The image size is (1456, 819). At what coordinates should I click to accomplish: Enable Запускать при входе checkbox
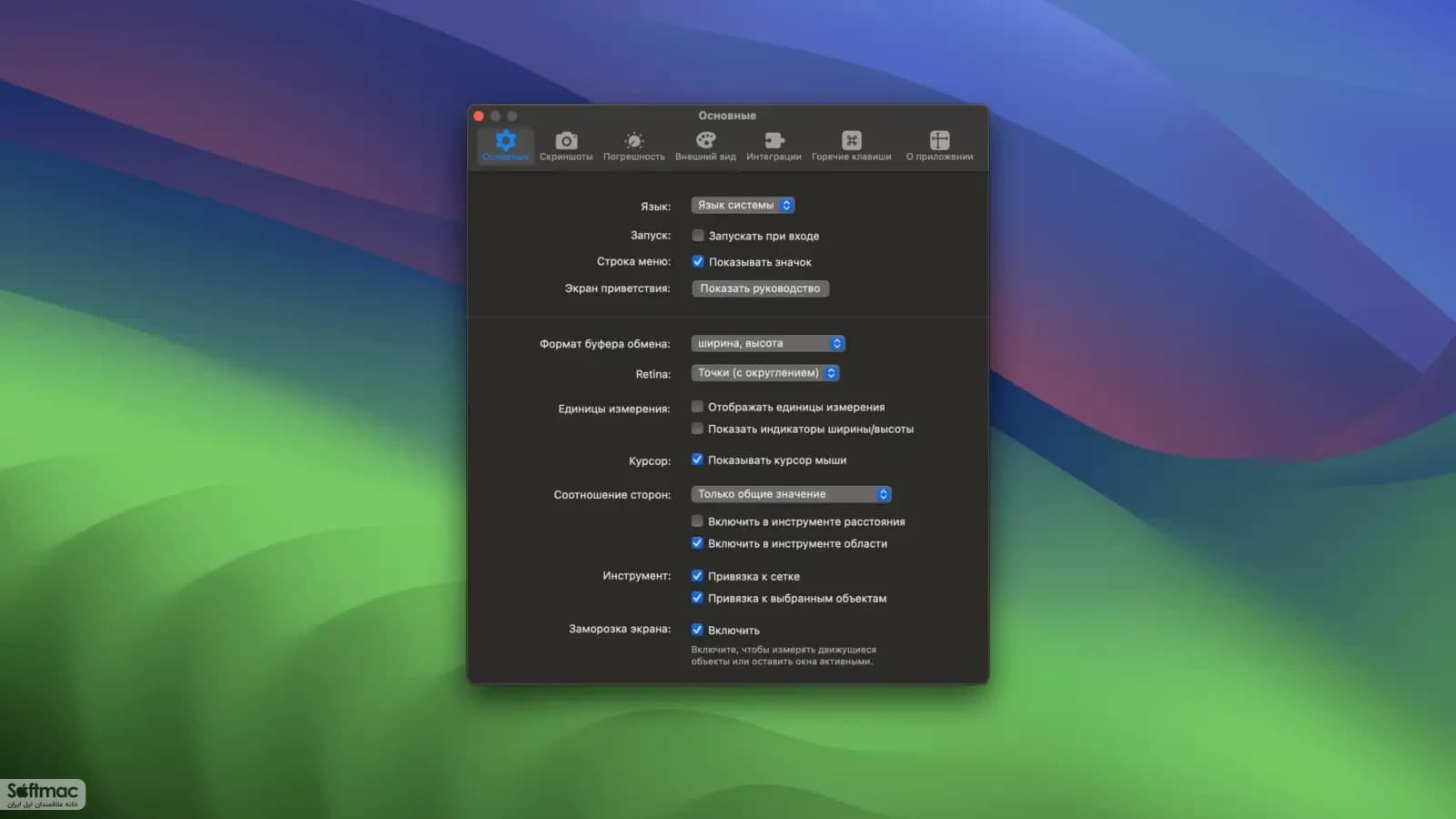[698, 236]
